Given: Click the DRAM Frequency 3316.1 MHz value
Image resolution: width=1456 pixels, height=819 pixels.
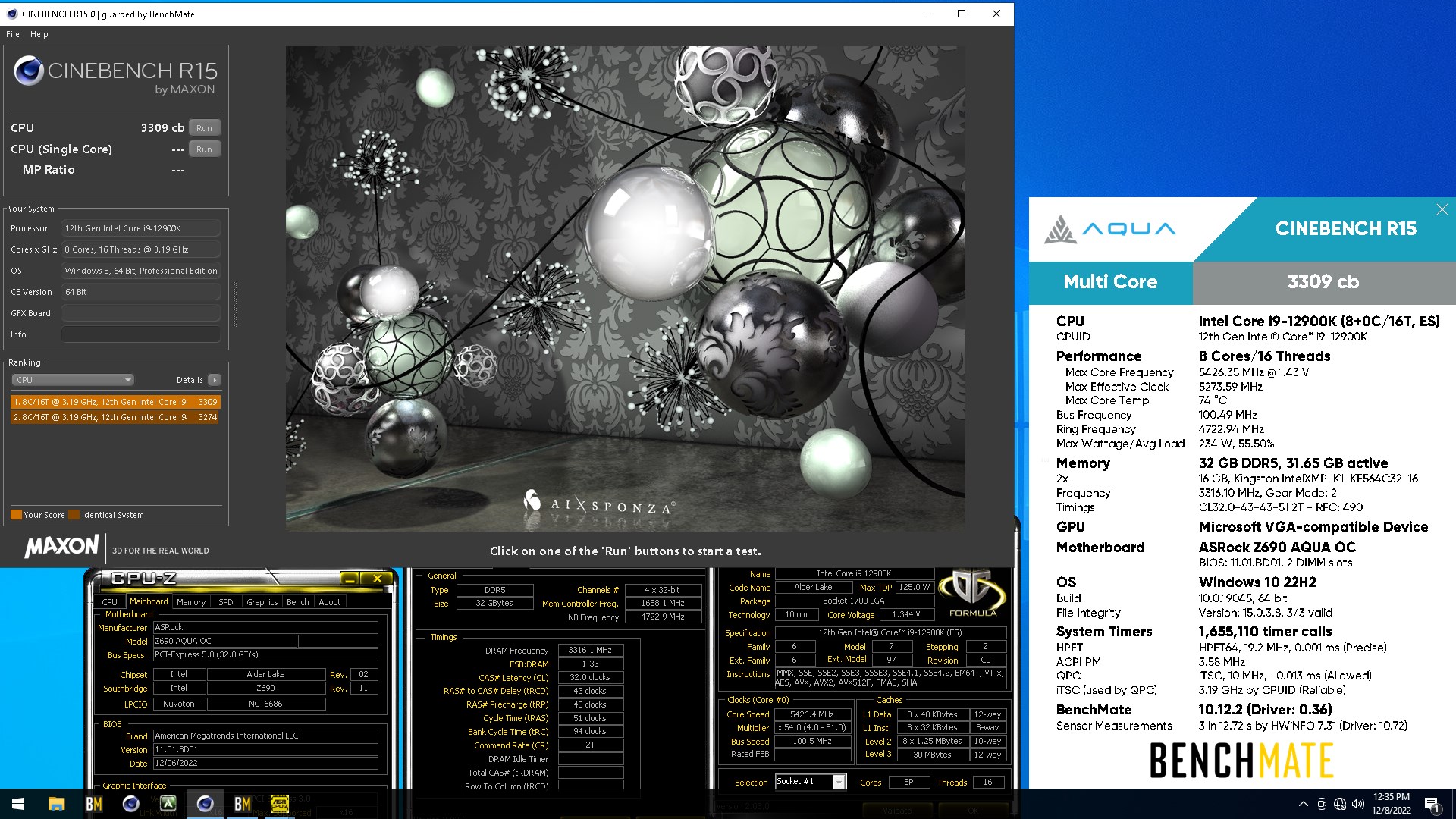Looking at the screenshot, I should [590, 650].
